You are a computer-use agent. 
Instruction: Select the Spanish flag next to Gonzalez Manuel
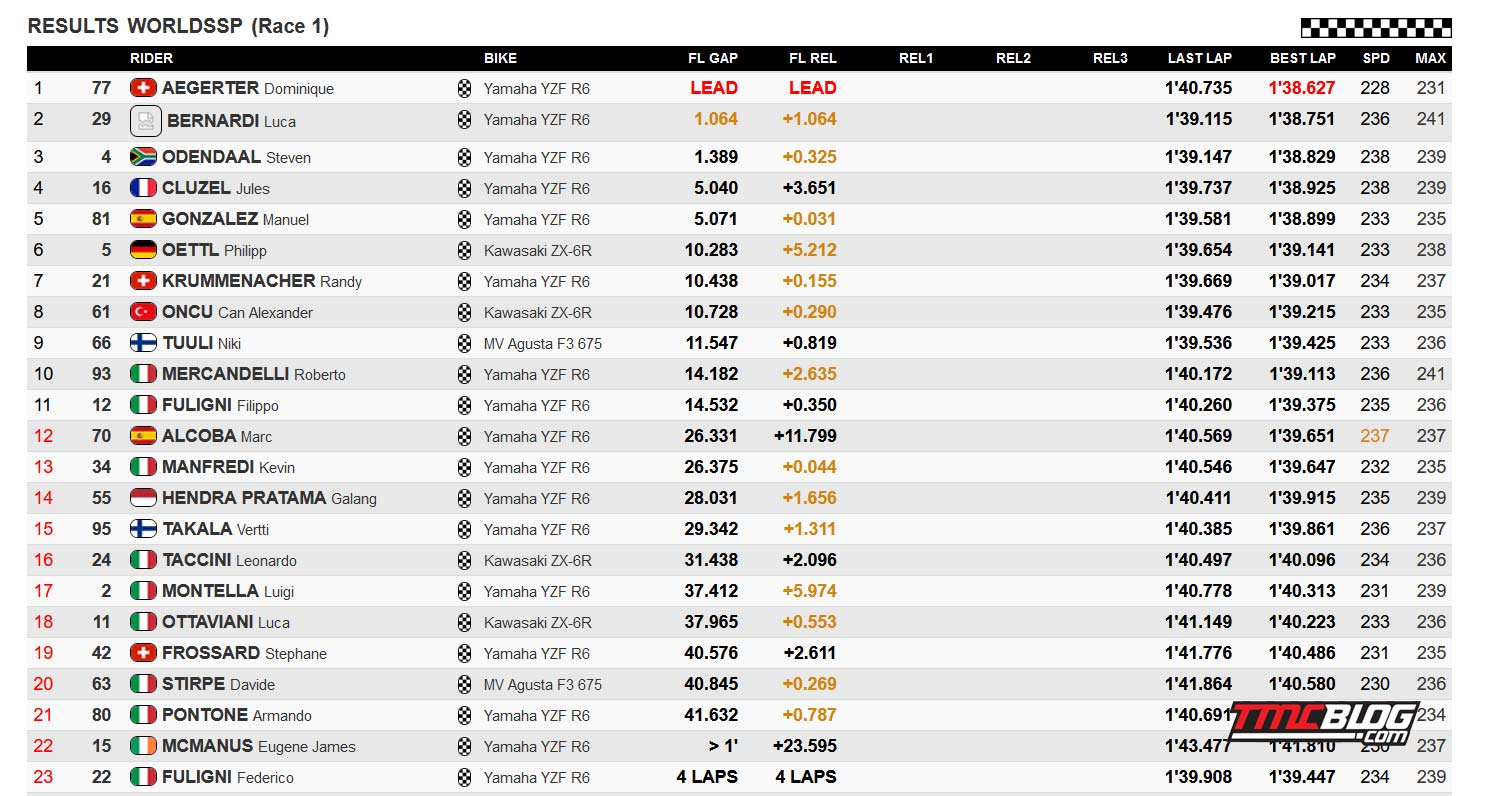click(x=143, y=219)
